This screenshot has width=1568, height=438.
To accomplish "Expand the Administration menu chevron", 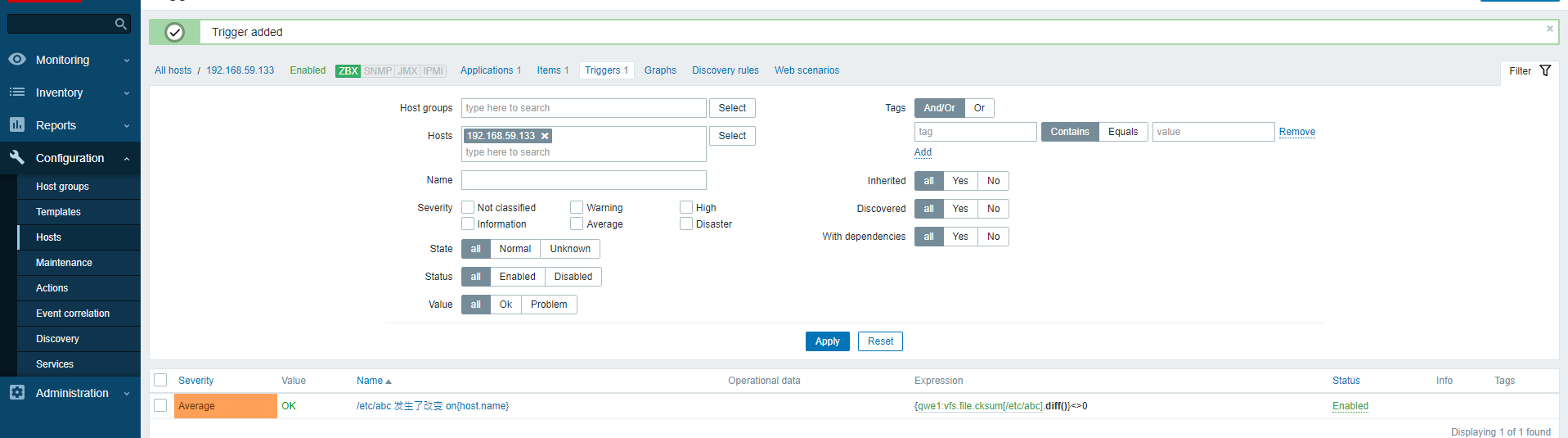I will pos(127,393).
